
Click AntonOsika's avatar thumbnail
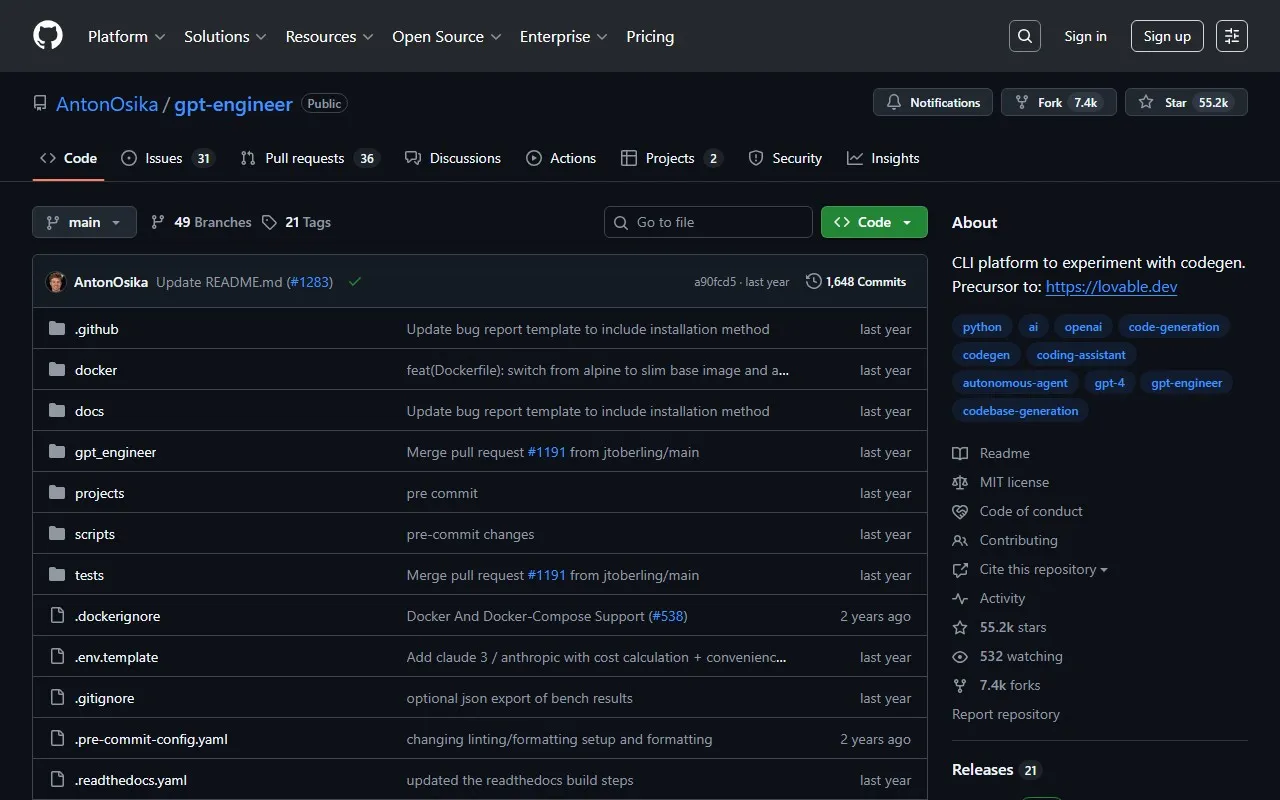coord(56,282)
